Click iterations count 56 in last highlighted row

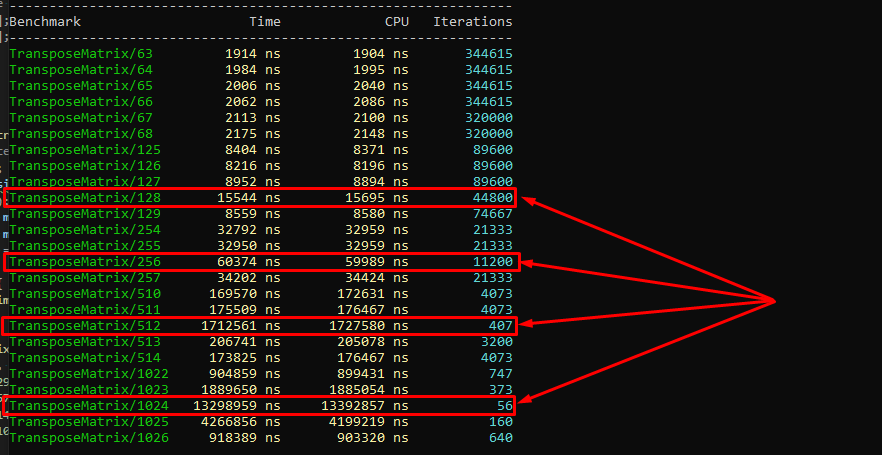pyautogui.click(x=505, y=406)
